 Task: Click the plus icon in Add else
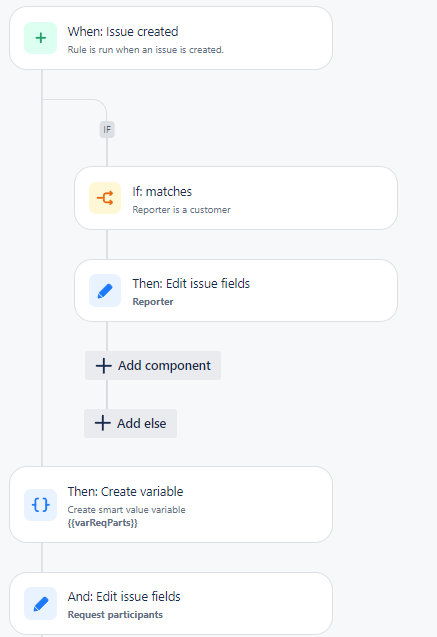[x=103, y=423]
